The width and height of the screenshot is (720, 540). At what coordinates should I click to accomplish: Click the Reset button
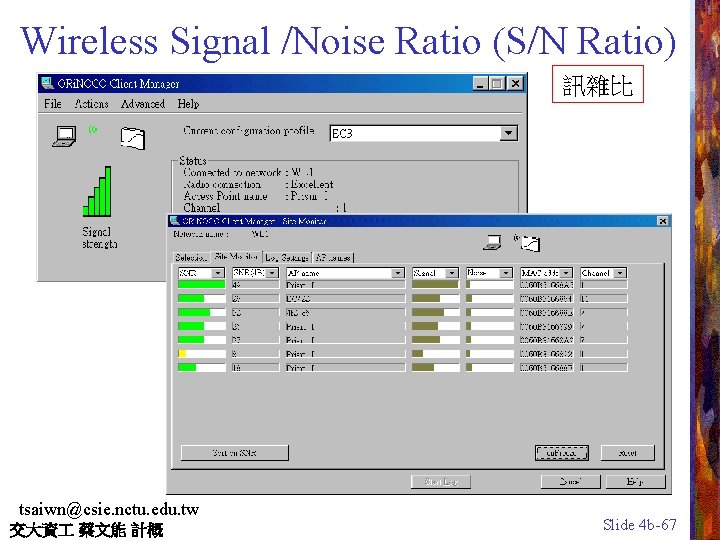tap(627, 453)
